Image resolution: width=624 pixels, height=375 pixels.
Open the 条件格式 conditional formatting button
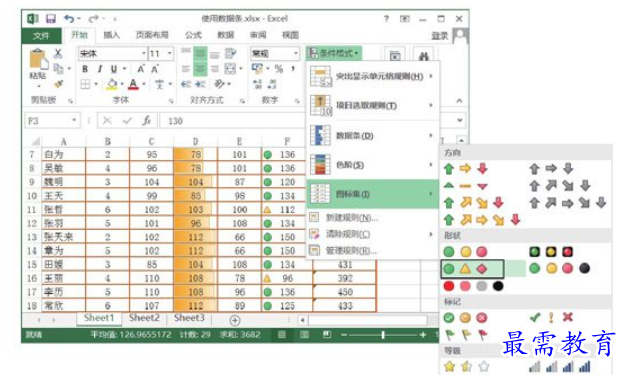[333, 53]
